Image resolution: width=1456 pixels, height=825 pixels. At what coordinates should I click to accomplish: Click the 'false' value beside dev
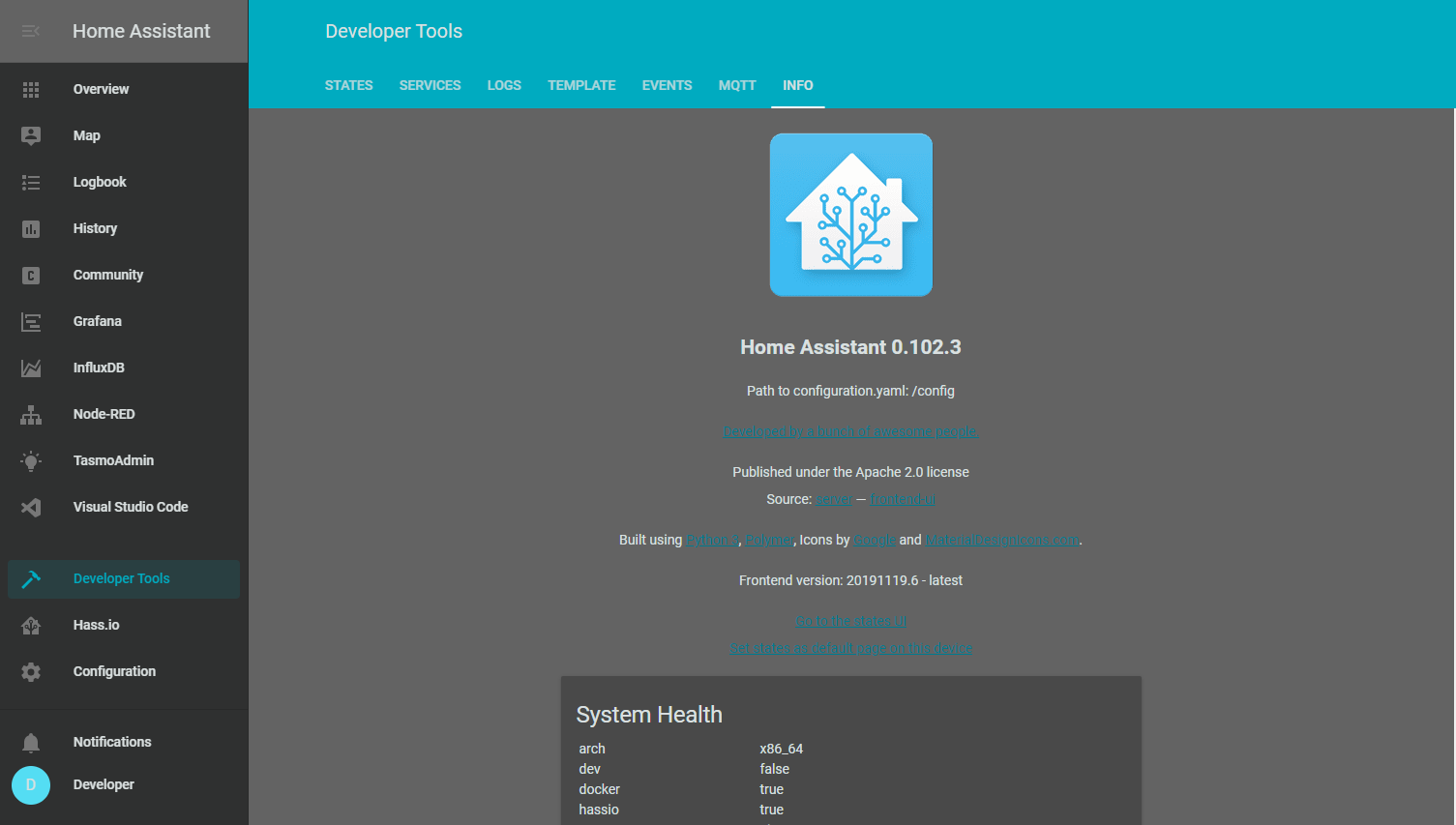(x=775, y=769)
